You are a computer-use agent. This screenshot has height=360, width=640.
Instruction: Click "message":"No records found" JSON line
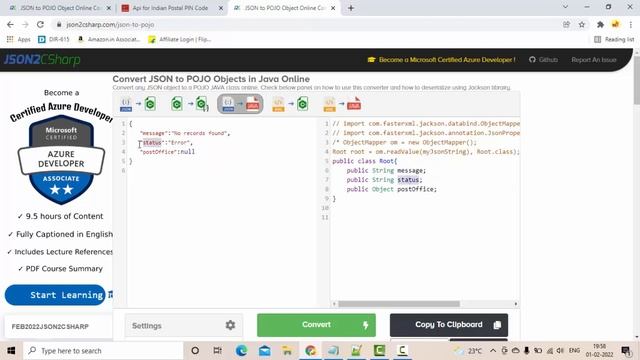click(x=185, y=133)
